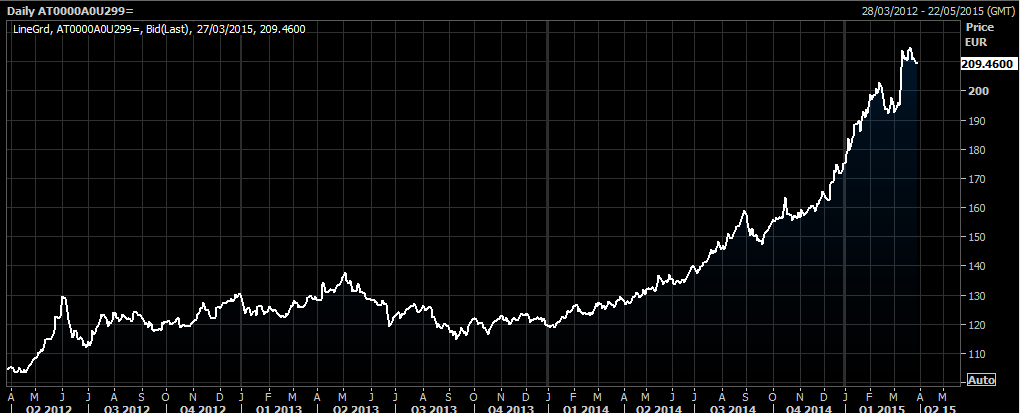Viewport: 1020px width, 413px height.
Task: Click the Q3 2013 quarter label
Action: (x=433, y=408)
